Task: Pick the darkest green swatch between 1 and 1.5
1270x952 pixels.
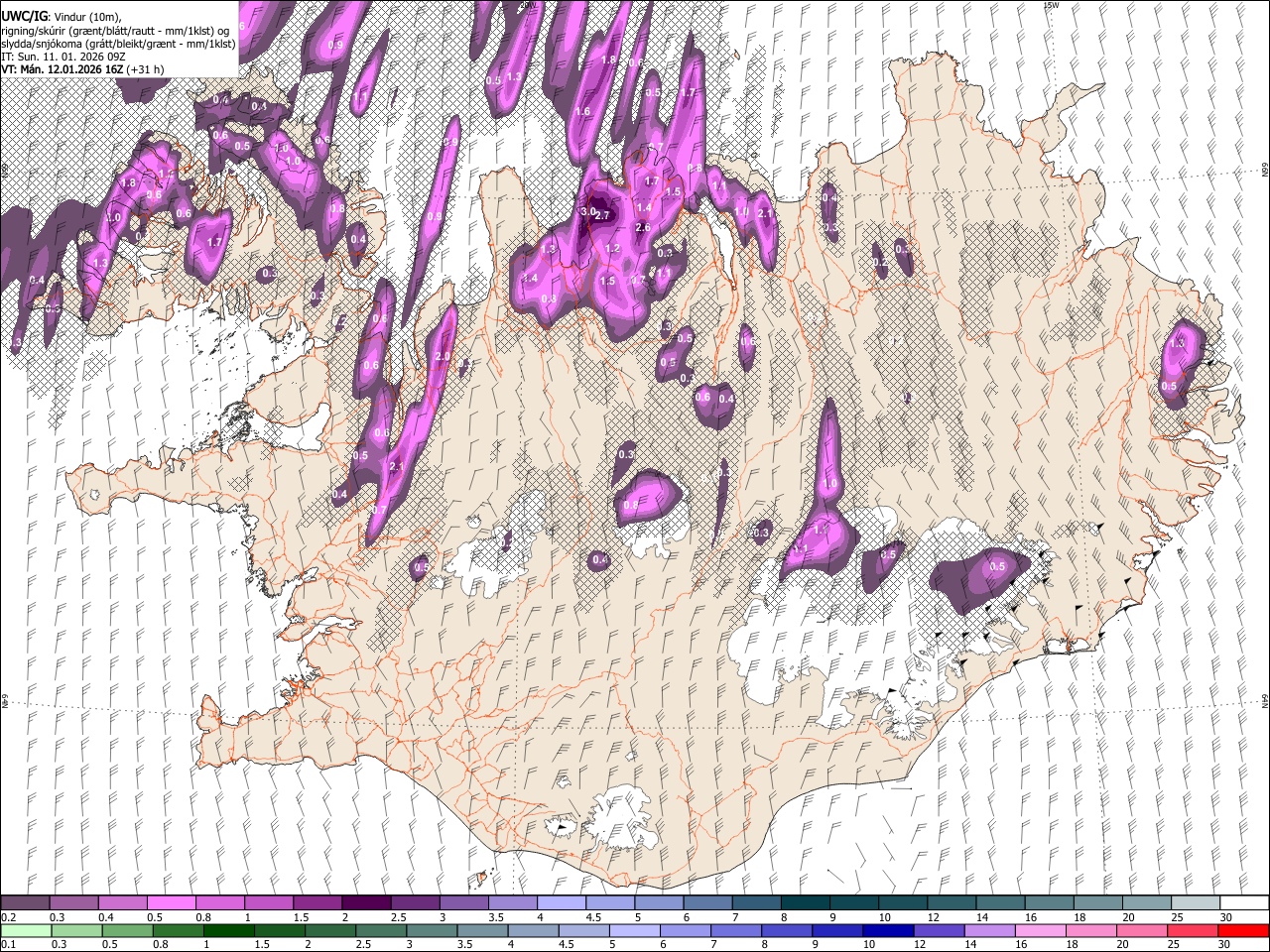Action: click(227, 930)
